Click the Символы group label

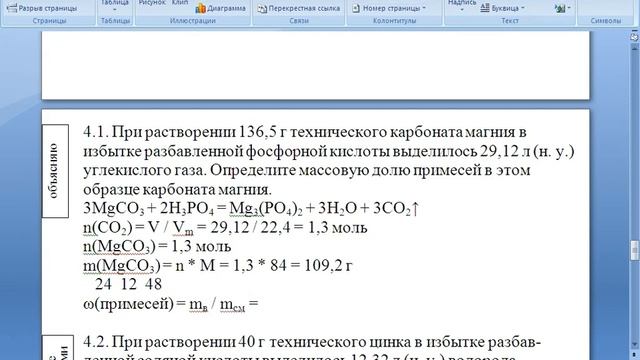(606, 20)
